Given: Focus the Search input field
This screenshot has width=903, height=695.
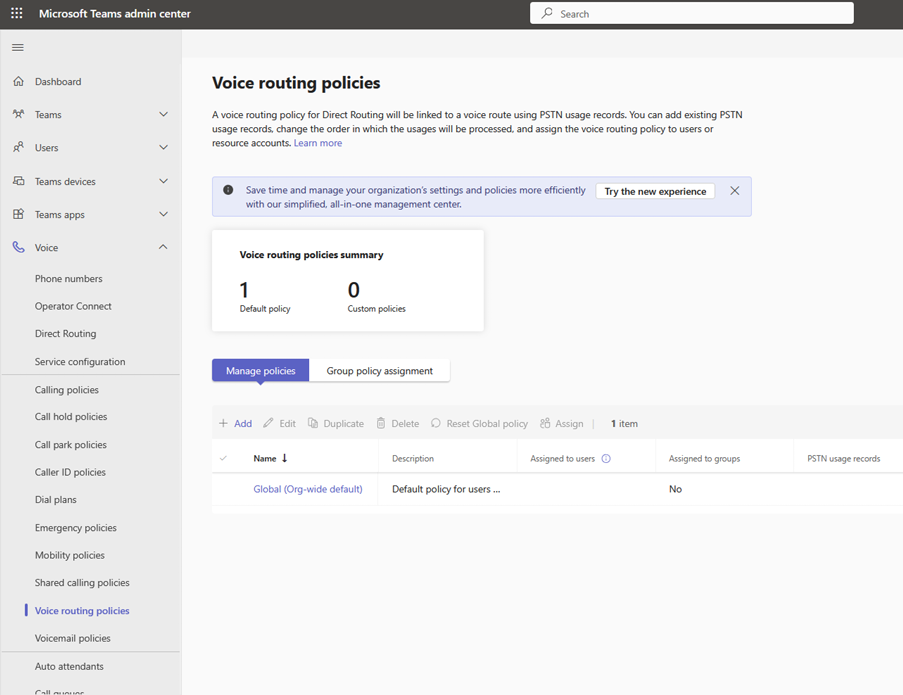Looking at the screenshot, I should [692, 13].
